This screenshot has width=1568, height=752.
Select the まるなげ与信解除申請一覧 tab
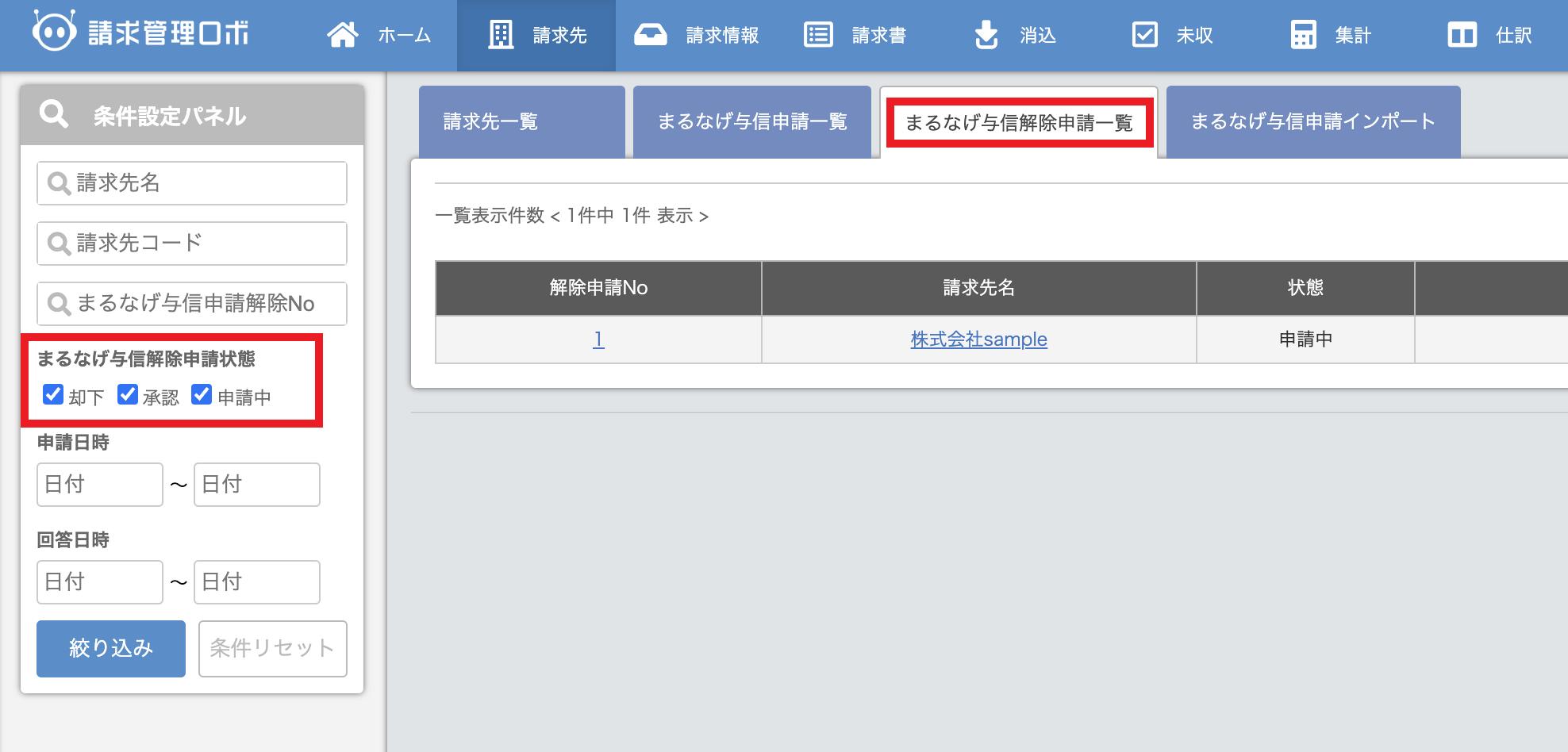(x=1019, y=123)
